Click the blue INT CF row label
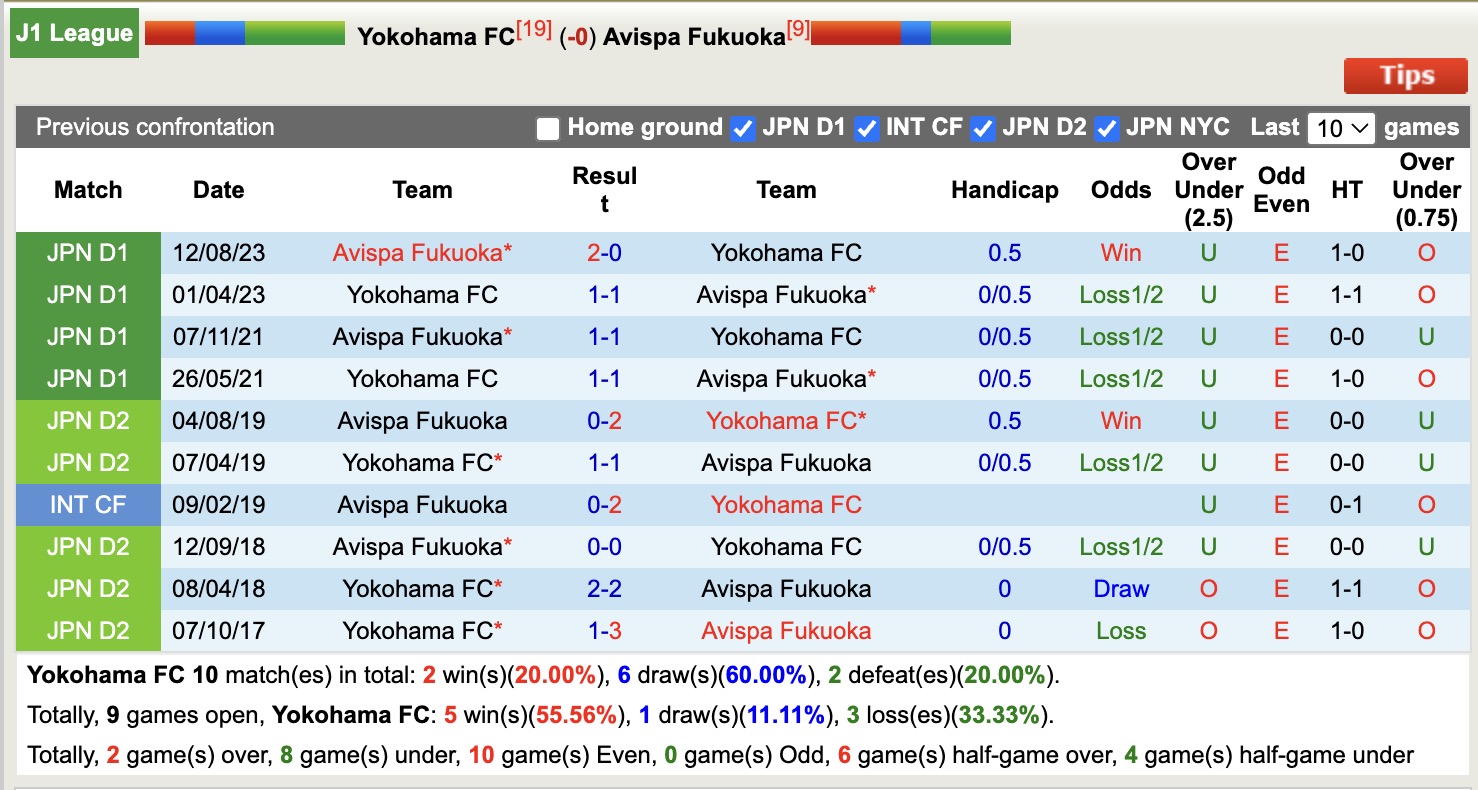 [87, 505]
